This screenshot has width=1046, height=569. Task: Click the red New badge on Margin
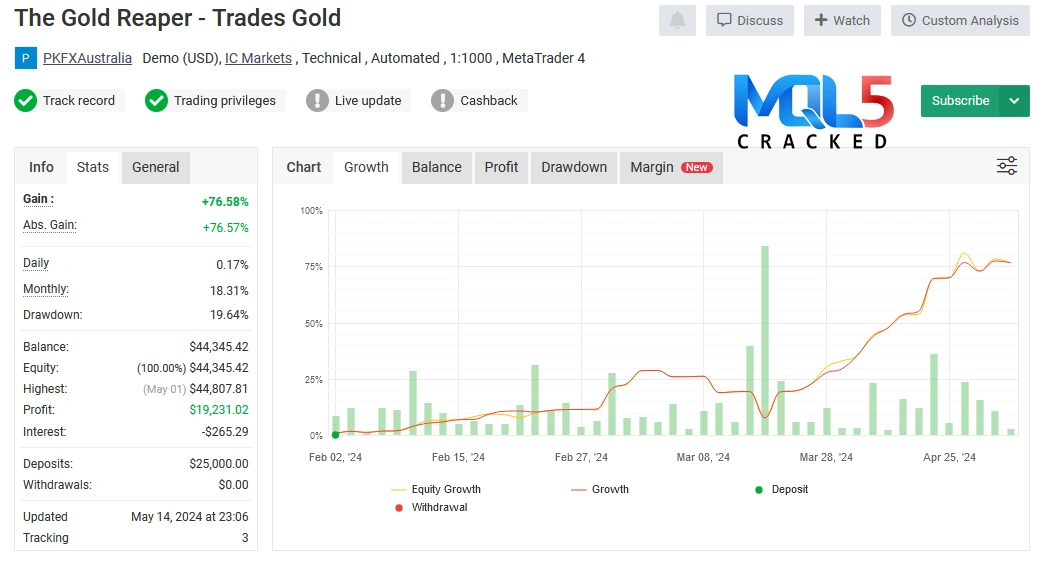696,167
